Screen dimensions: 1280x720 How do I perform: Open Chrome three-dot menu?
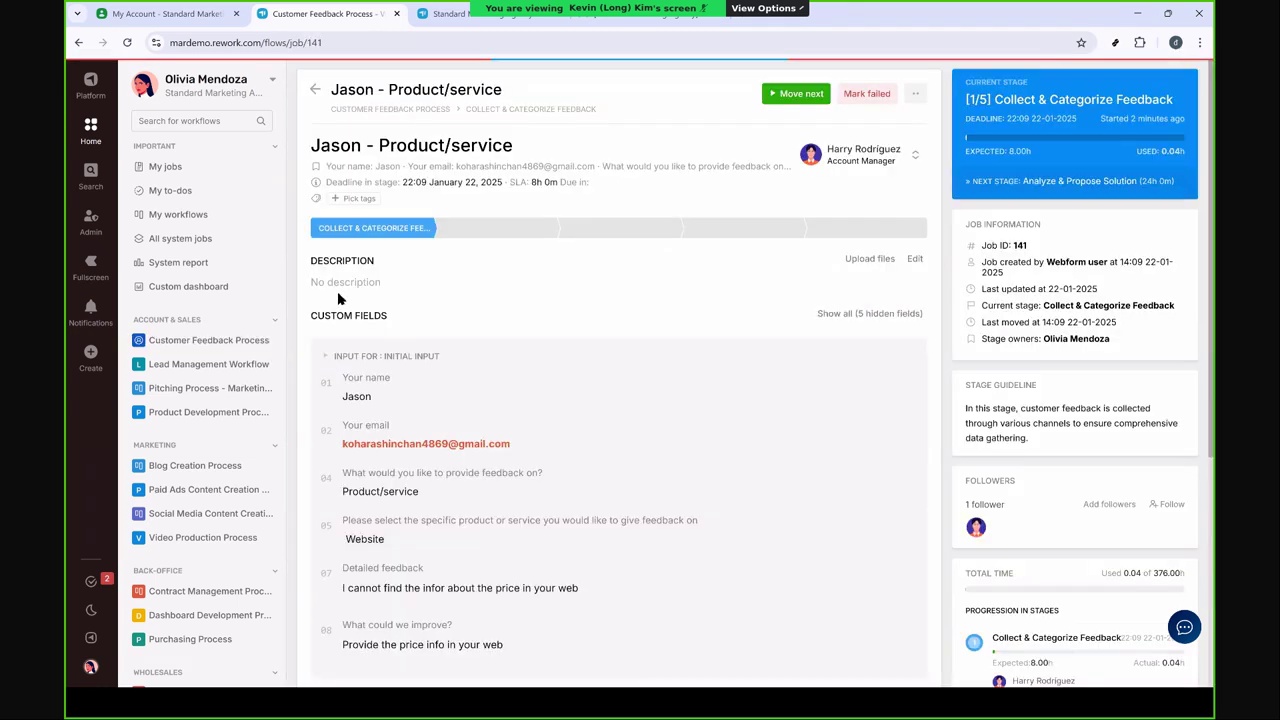[1199, 43]
